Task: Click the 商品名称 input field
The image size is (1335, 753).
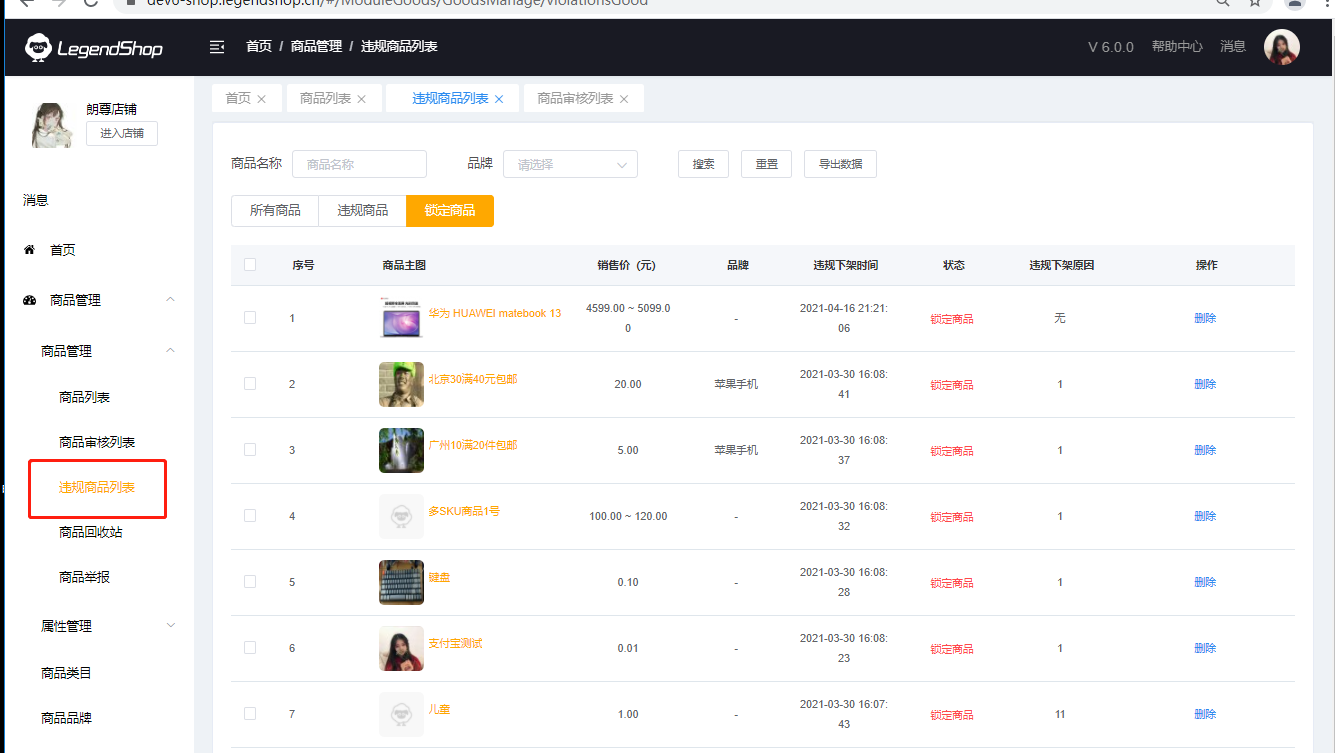Action: click(359, 165)
